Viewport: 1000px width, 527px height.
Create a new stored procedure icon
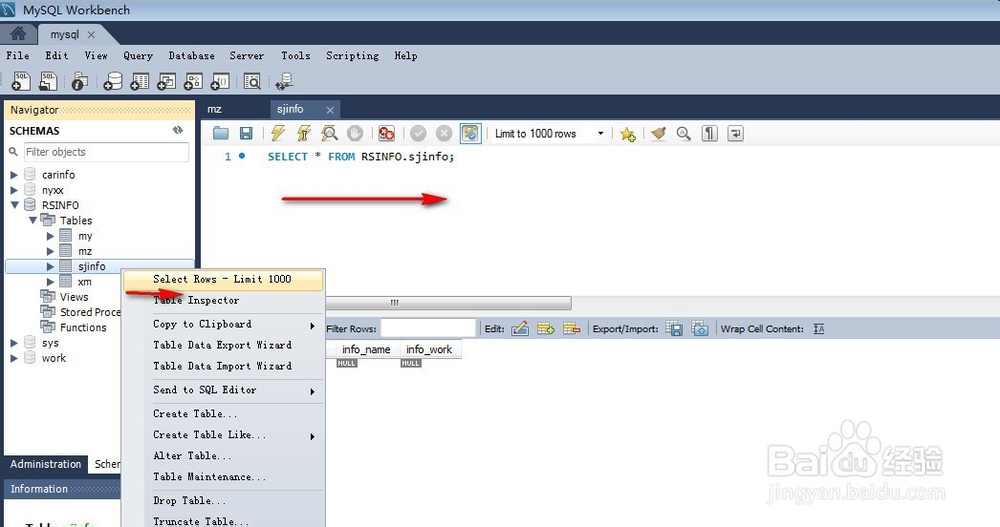193,81
